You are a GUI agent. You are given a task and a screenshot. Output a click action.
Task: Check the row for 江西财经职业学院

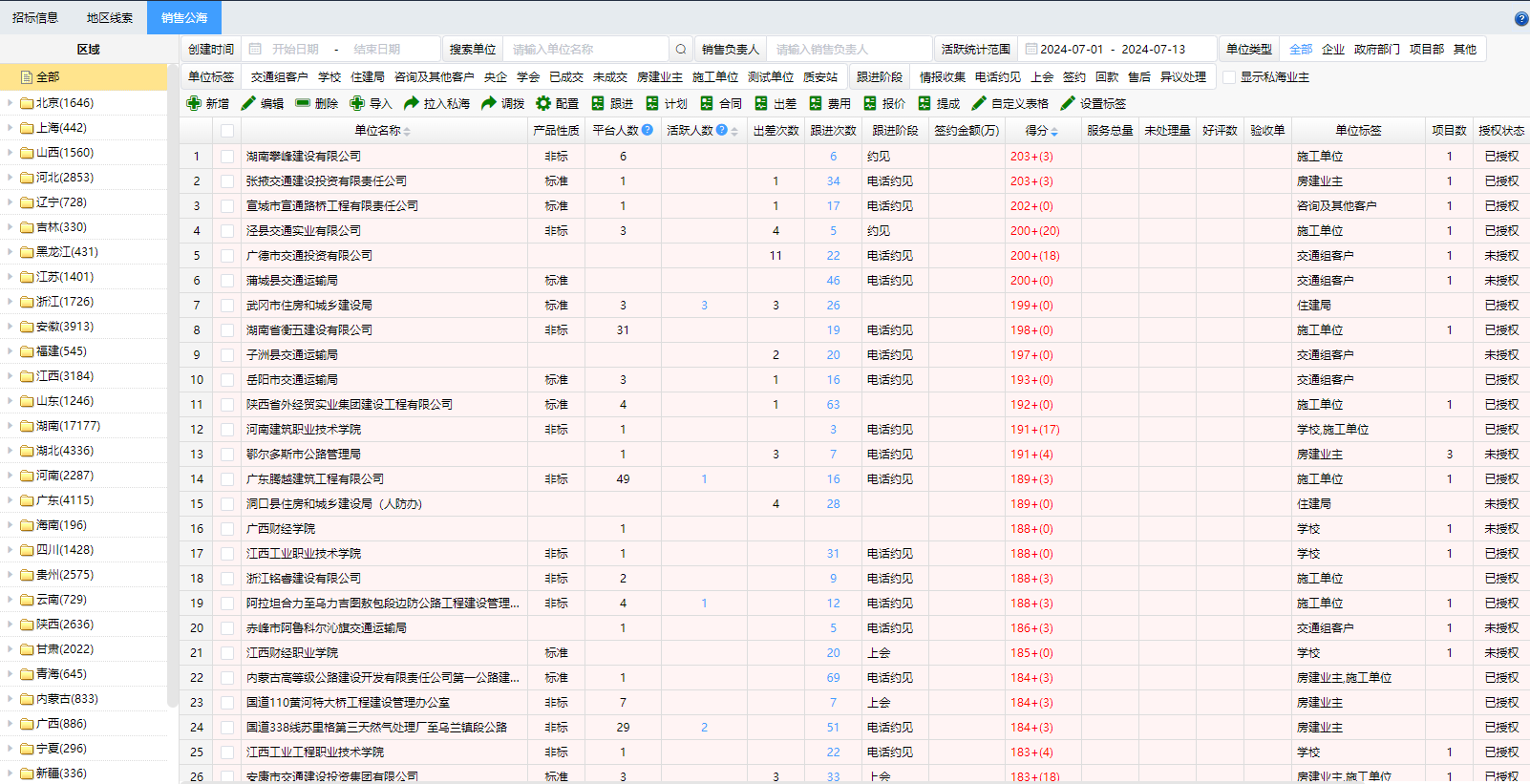[x=227, y=652]
